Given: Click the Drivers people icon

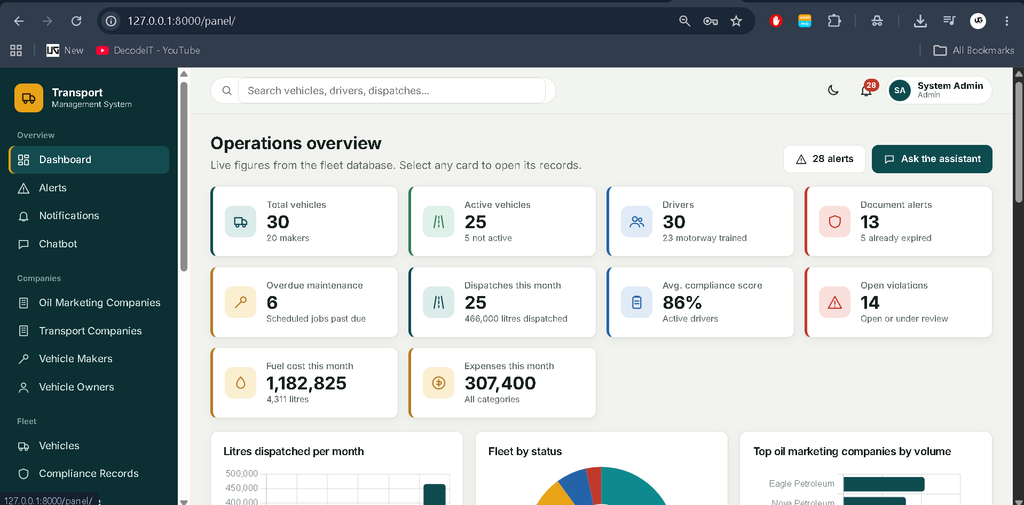Looking at the screenshot, I should (x=637, y=221).
